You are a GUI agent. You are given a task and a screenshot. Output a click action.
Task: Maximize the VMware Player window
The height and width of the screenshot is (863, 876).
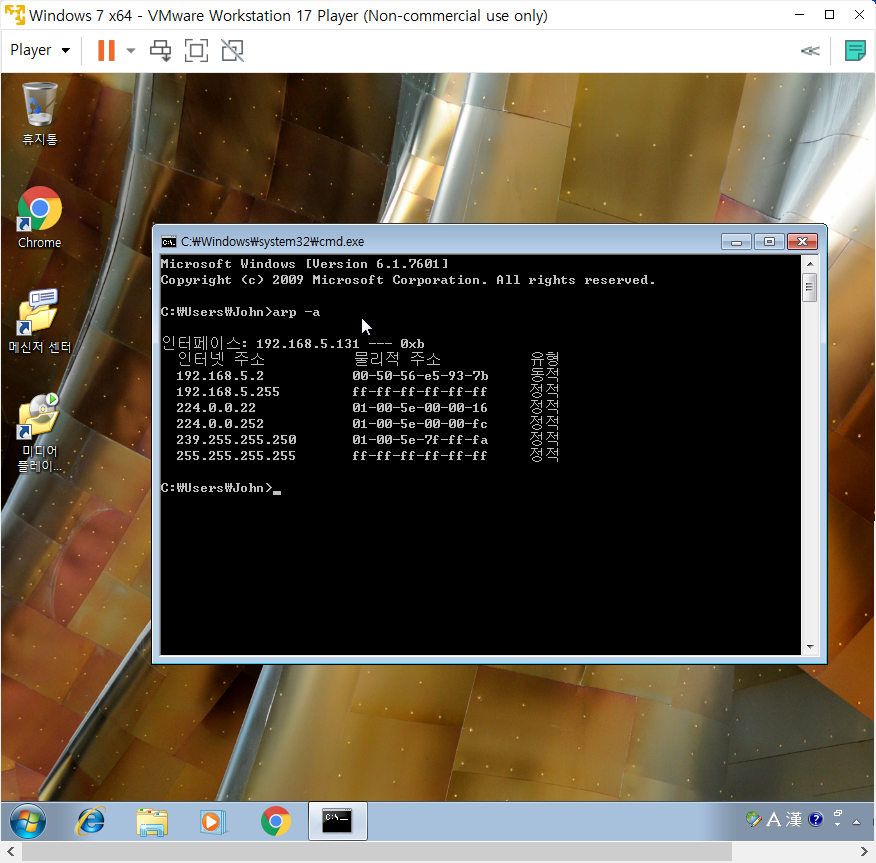(x=830, y=15)
